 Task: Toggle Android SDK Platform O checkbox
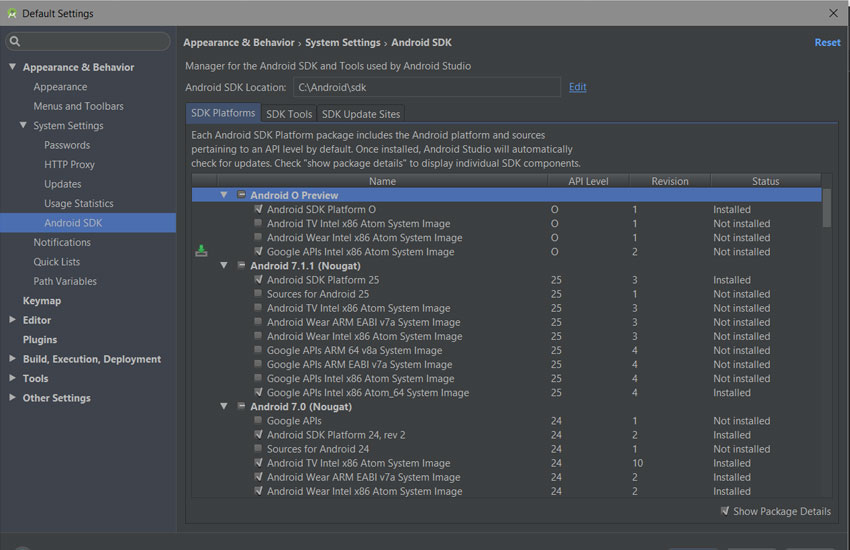click(259, 209)
